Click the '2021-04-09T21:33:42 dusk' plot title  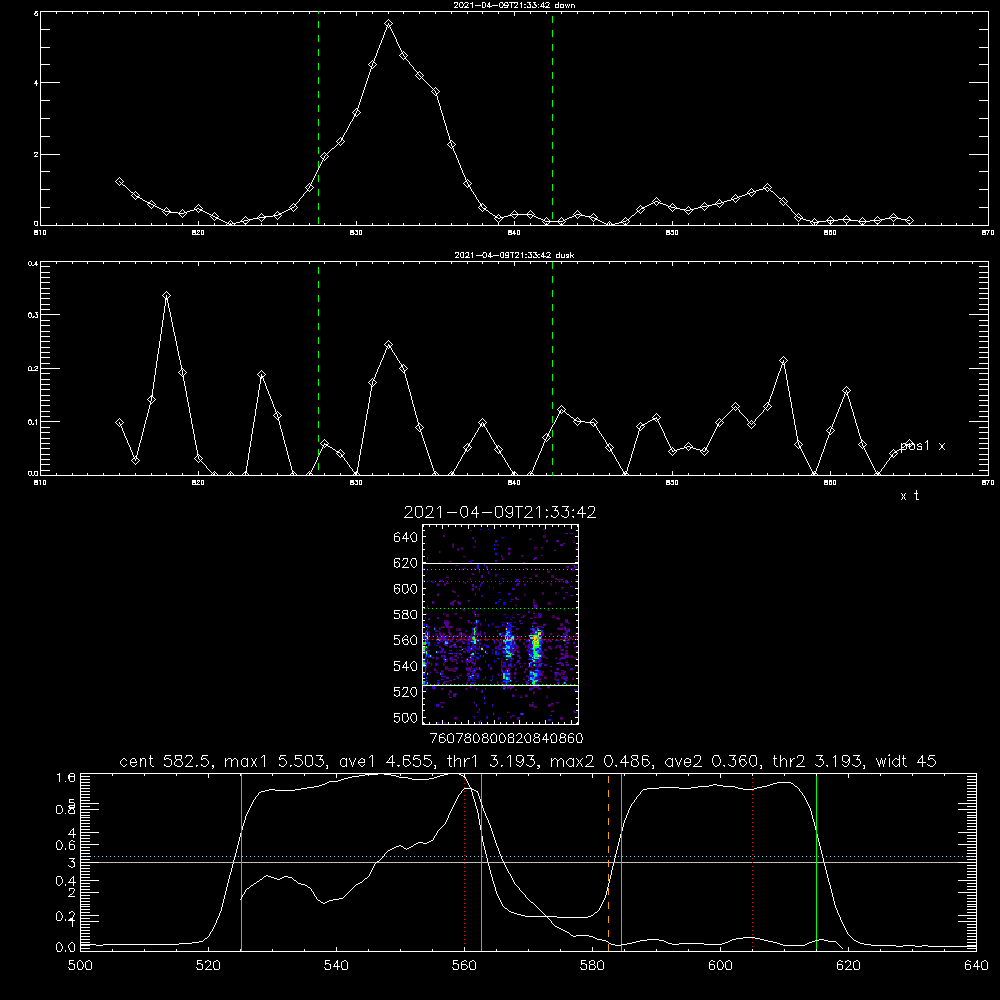514,255
